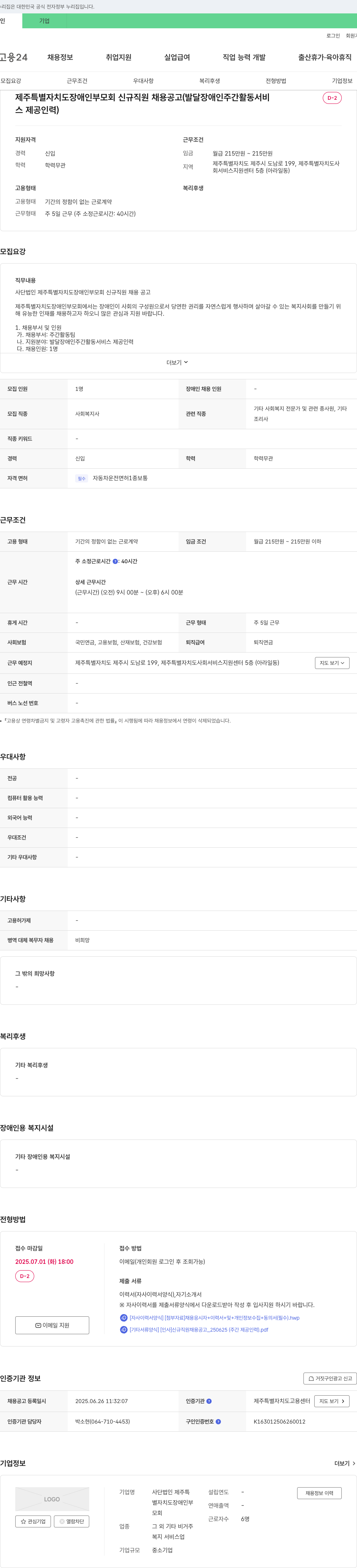357x1568 pixels.
Task: Open the .pdf attachment clip icon
Action: (123, 1330)
